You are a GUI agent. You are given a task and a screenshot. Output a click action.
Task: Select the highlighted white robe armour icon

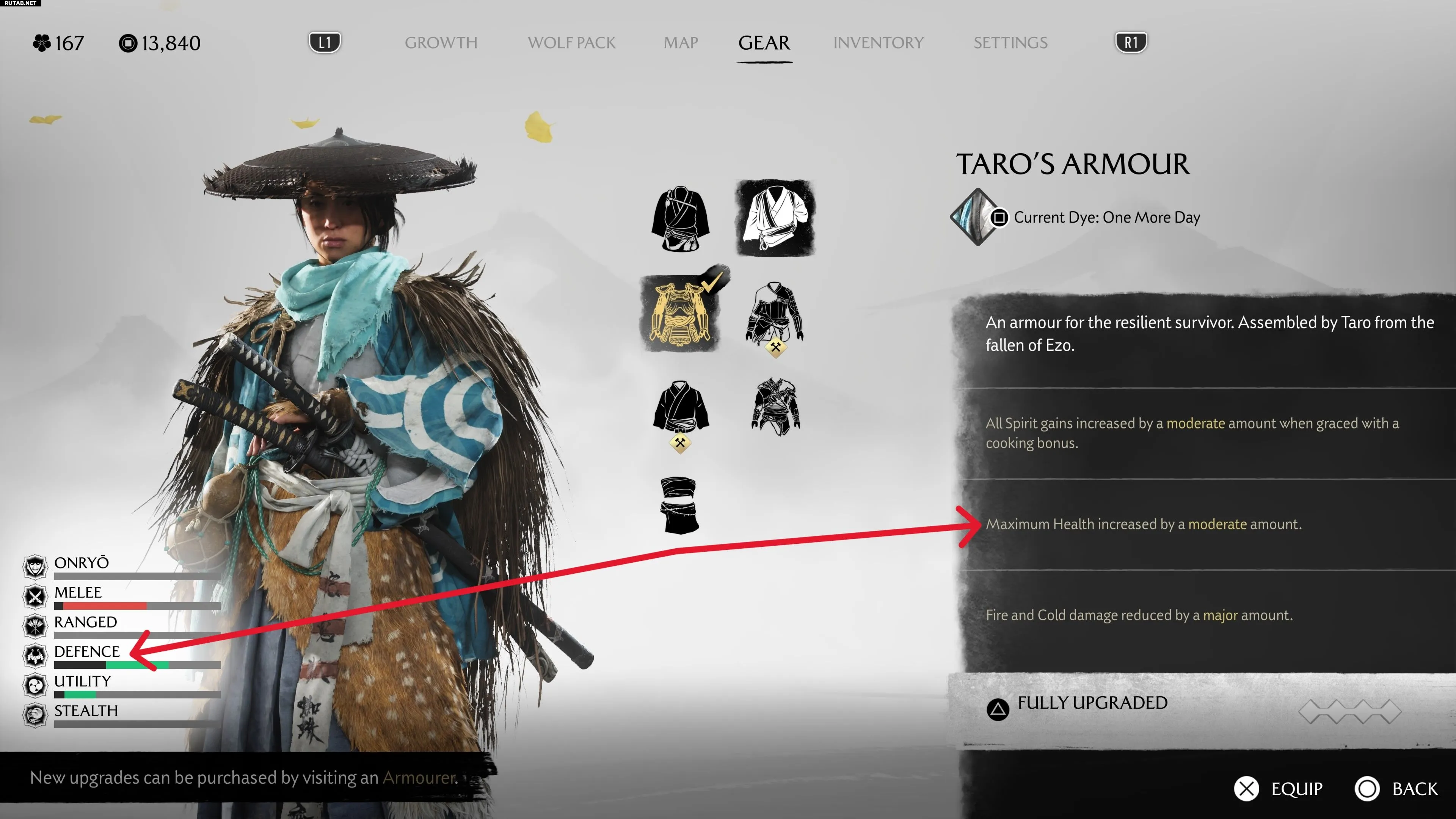(775, 218)
